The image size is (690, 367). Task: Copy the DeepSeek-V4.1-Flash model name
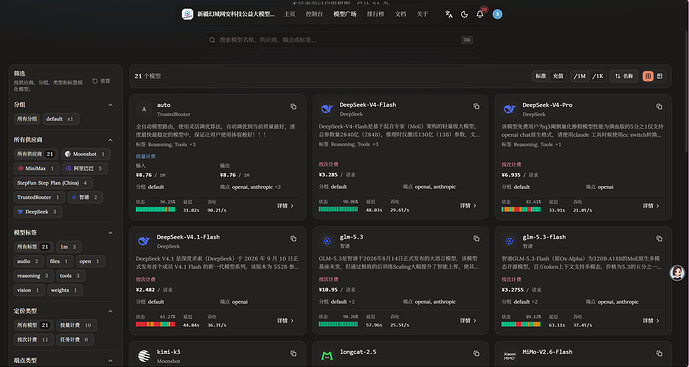(x=293, y=239)
